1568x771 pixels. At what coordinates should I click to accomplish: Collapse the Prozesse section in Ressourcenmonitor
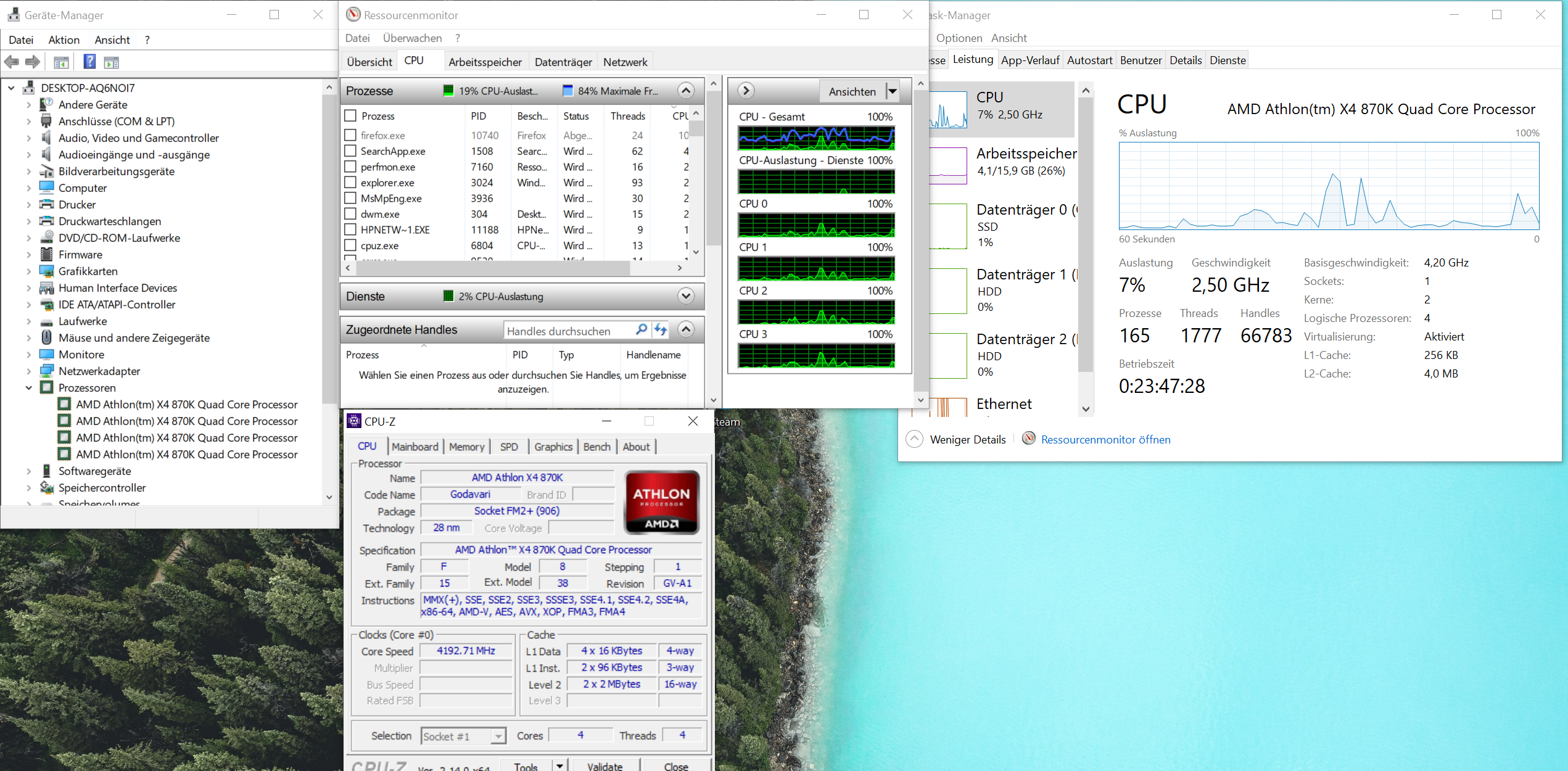686,91
